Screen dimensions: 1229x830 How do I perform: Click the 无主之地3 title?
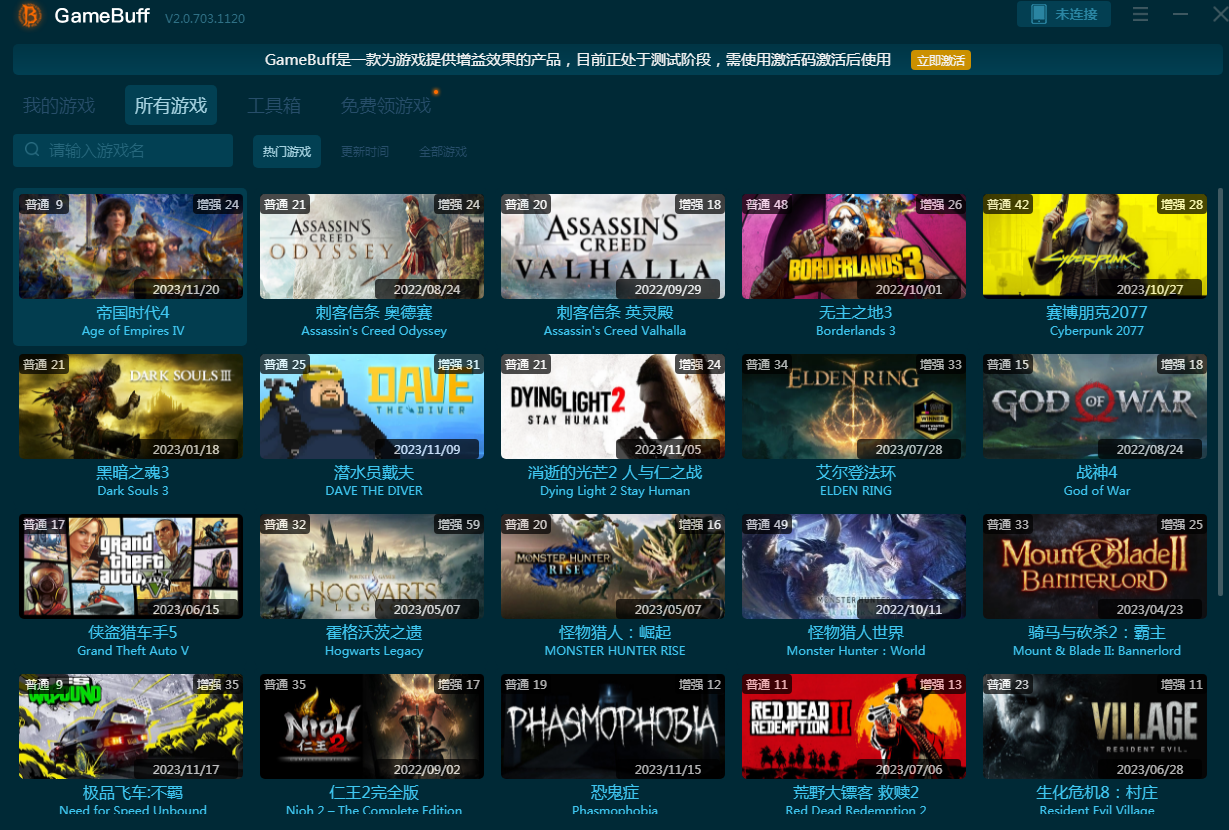855,312
